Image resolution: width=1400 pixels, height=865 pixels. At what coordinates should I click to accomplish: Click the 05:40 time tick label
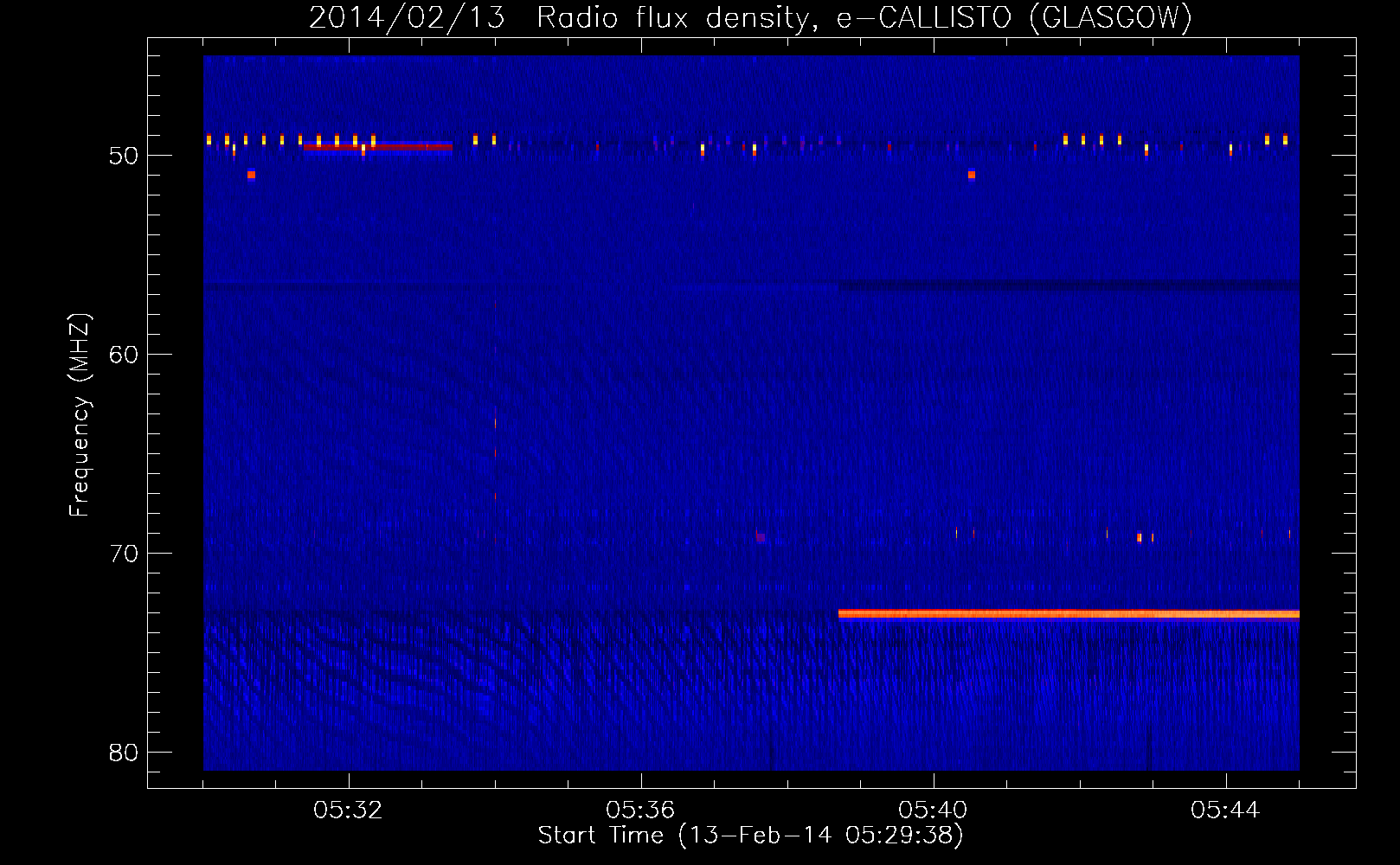[933, 810]
